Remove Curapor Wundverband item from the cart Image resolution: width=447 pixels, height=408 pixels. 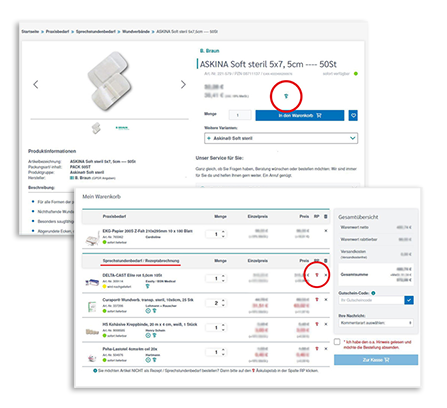(x=326, y=299)
